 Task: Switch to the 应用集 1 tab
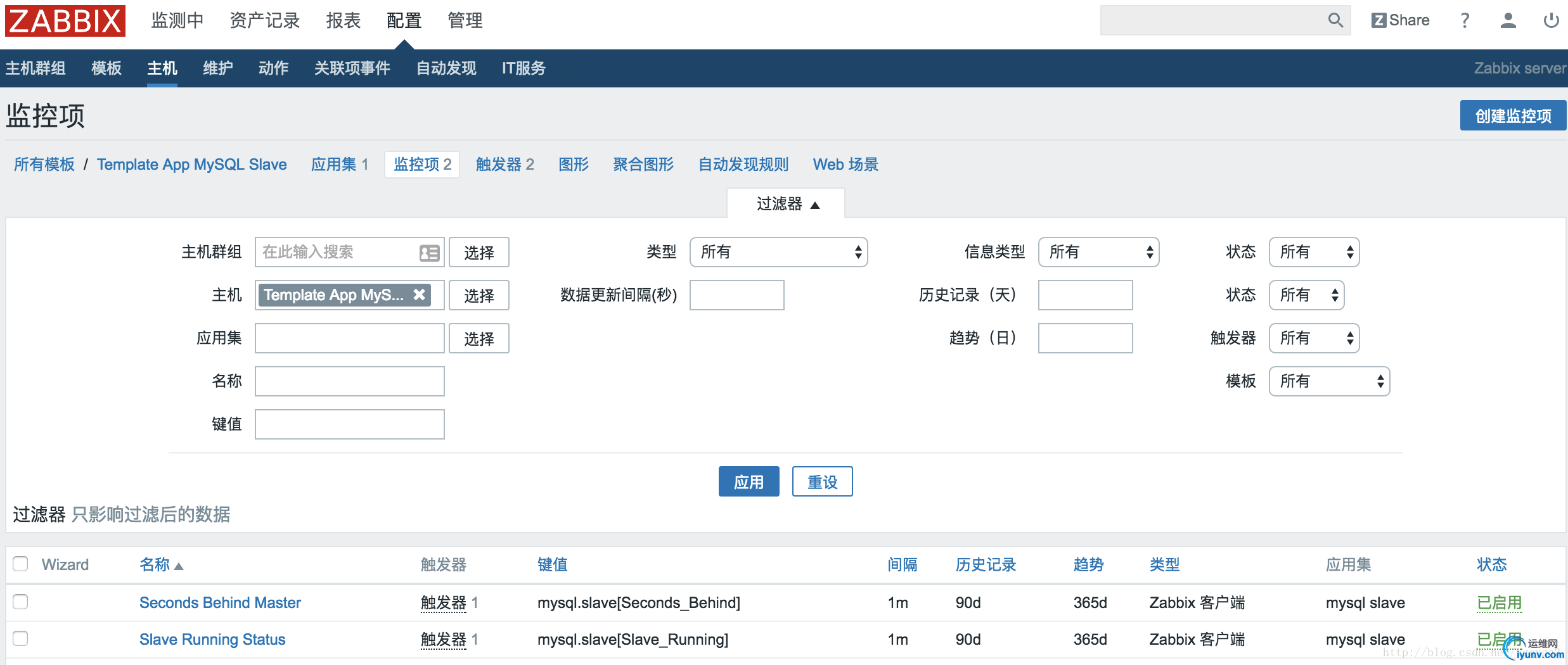[340, 165]
